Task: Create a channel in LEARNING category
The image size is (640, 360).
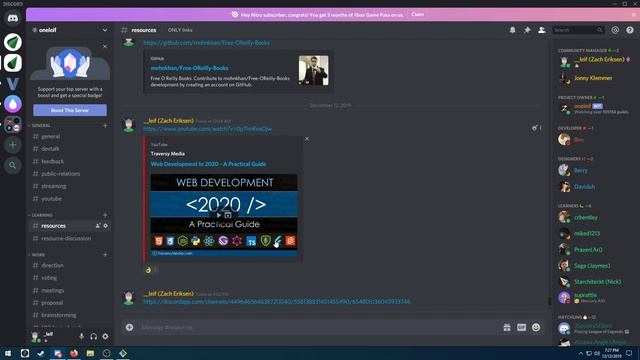Action: click(x=105, y=215)
